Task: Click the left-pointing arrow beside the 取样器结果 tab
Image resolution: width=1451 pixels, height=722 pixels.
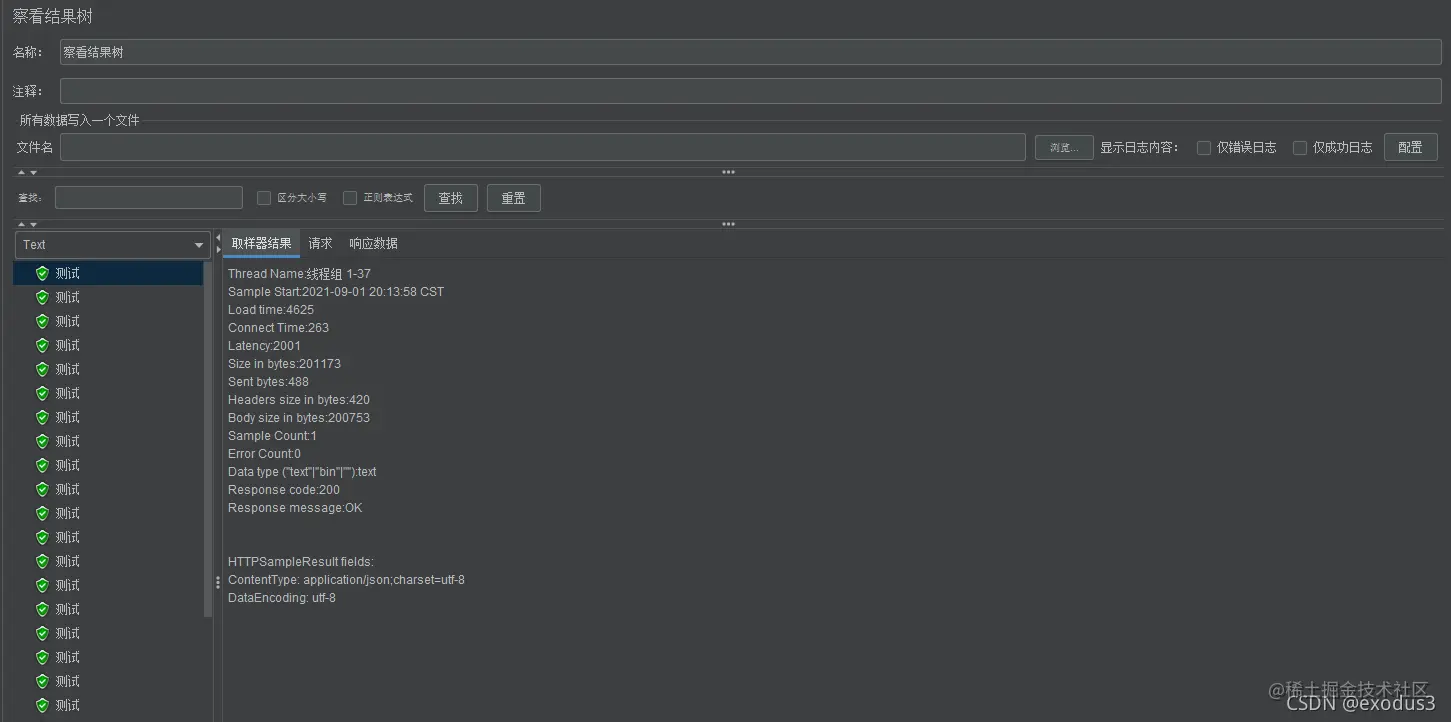Action: [x=218, y=238]
